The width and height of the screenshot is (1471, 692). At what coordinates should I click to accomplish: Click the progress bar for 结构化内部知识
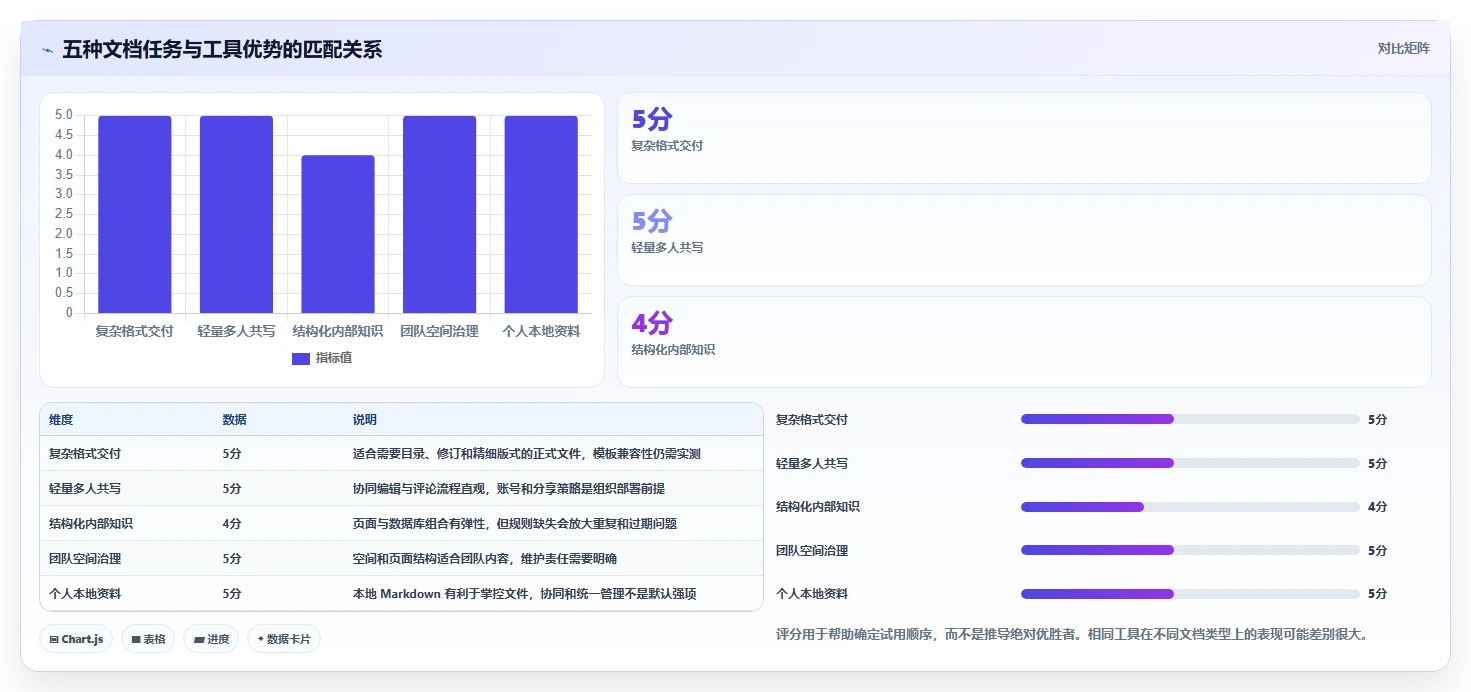click(x=1190, y=507)
